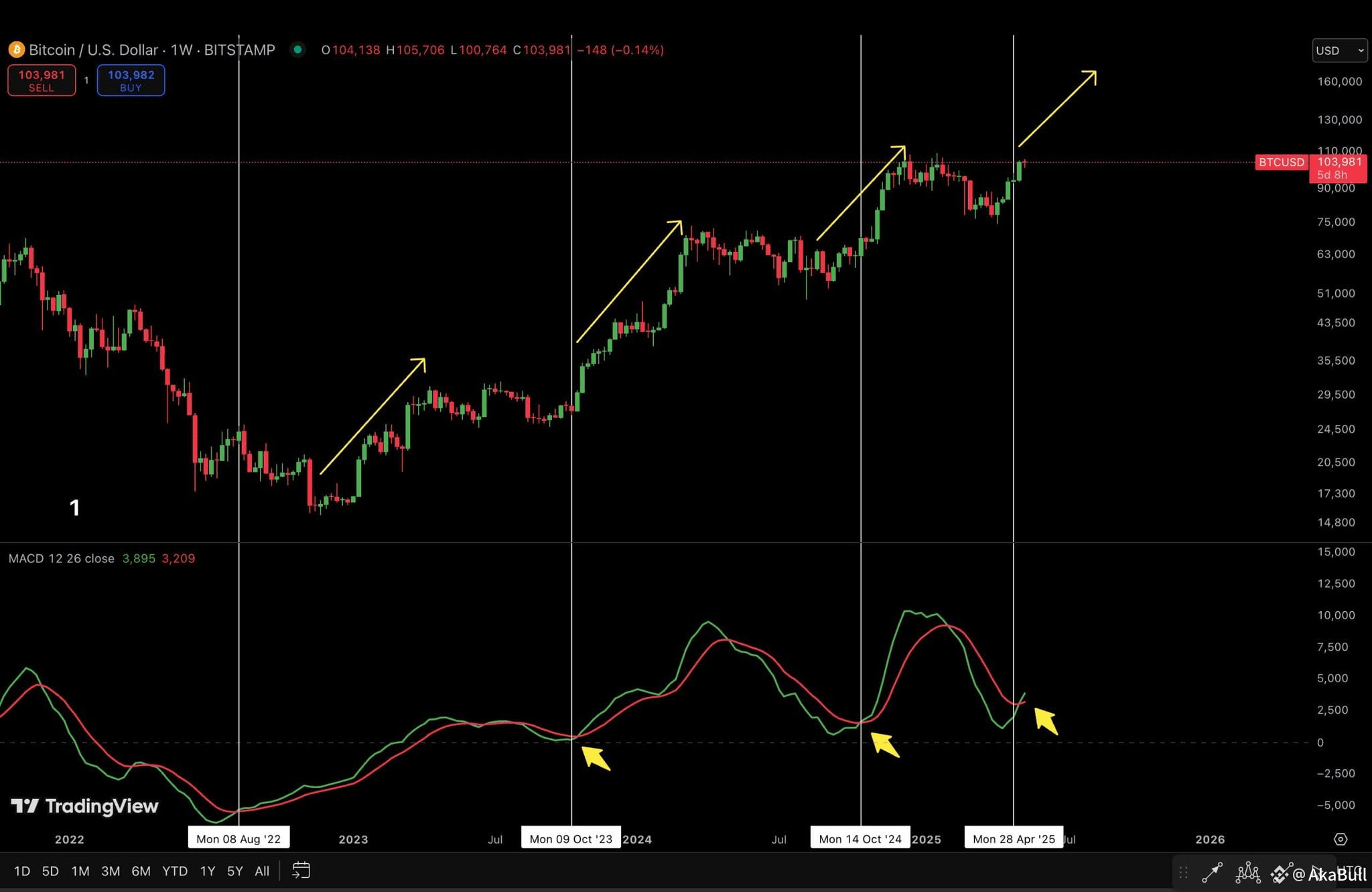This screenshot has height=892, width=1372.
Task: Open BTCUSD symbol label on price scale
Action: tap(1281, 162)
